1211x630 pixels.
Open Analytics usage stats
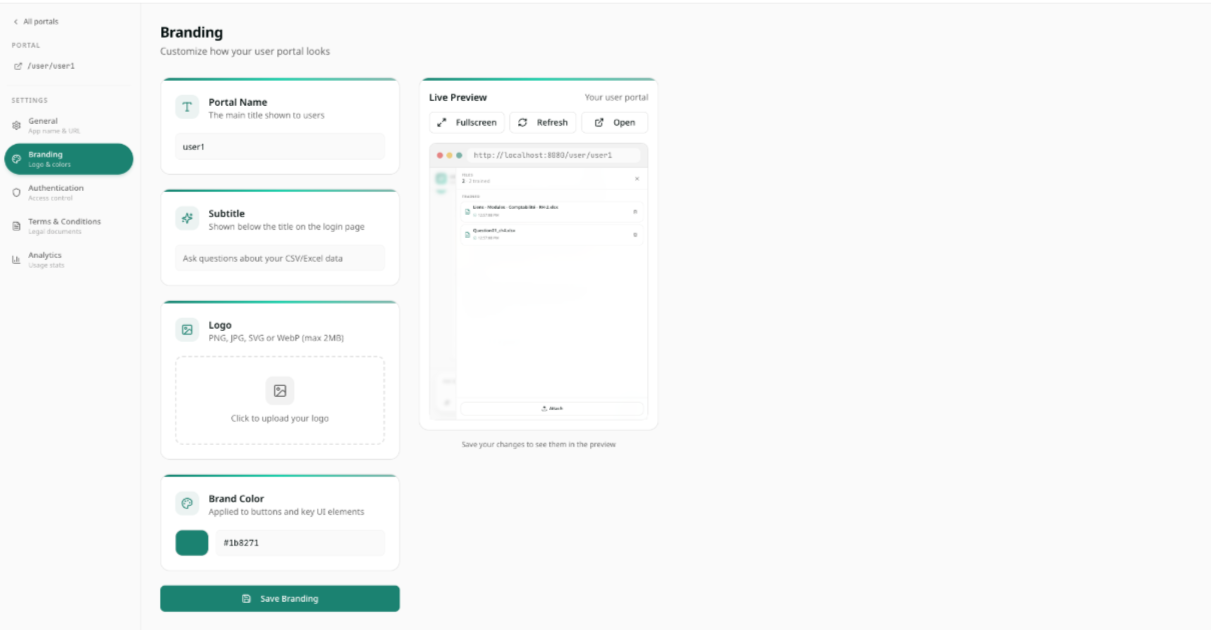click(x=68, y=260)
